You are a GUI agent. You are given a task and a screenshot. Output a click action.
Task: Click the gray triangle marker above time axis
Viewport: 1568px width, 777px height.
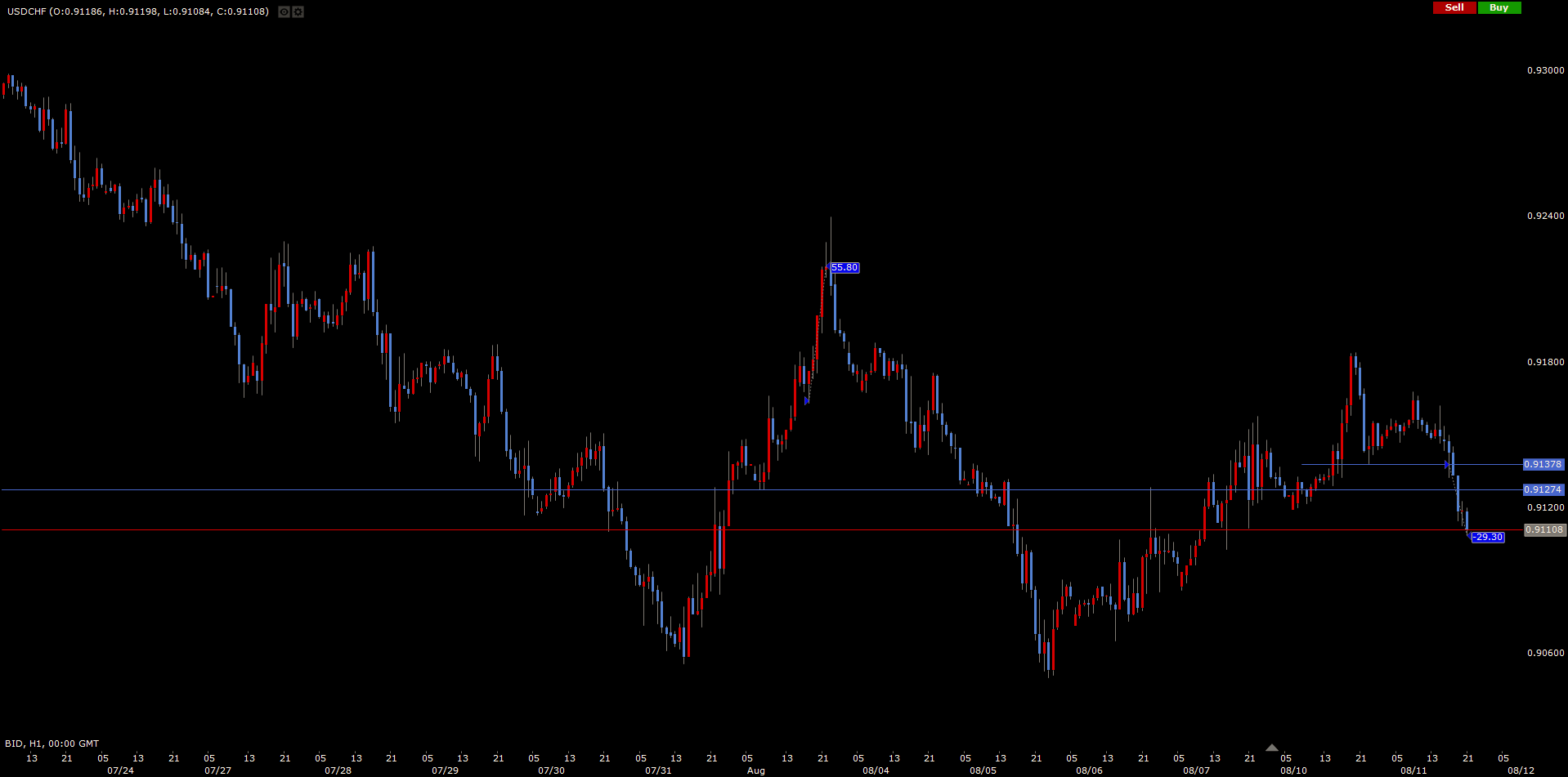1271,748
